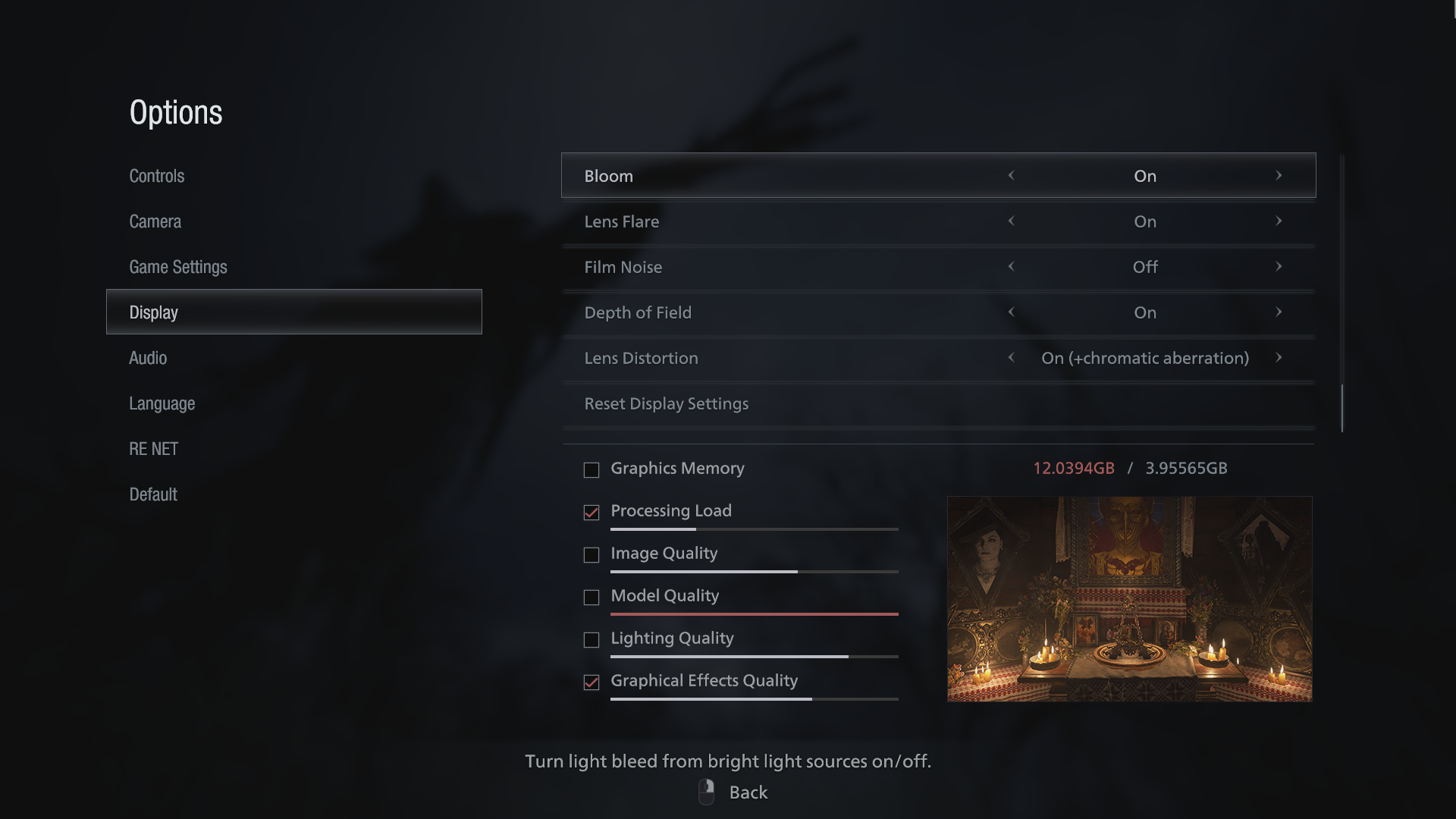Click the mouse Back icon

706,792
